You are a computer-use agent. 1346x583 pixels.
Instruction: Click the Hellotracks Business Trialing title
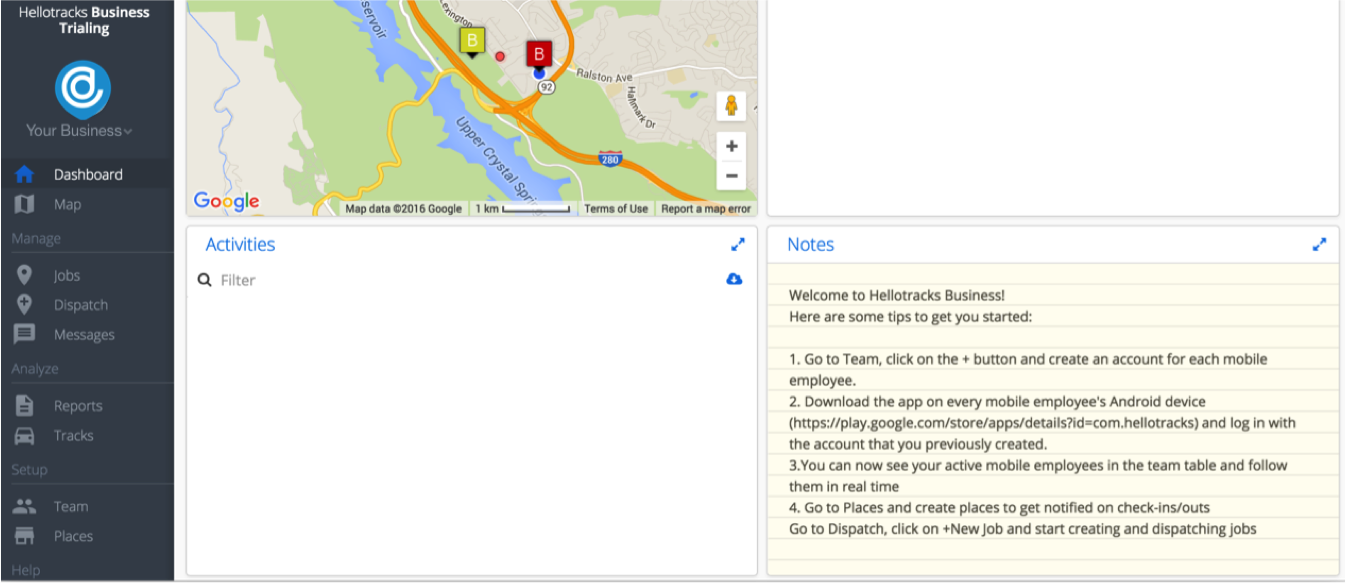[x=84, y=20]
